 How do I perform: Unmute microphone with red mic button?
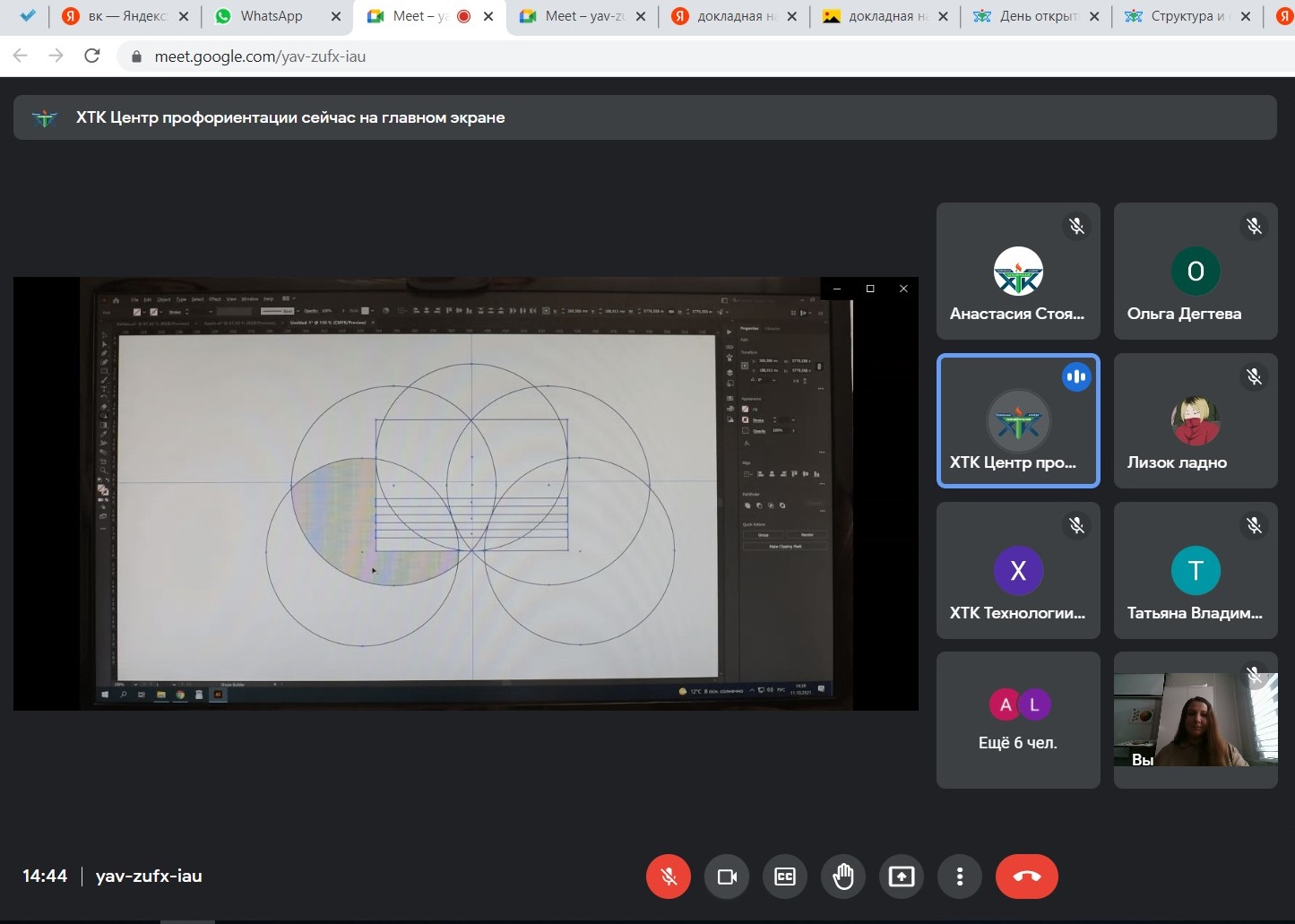tap(668, 877)
